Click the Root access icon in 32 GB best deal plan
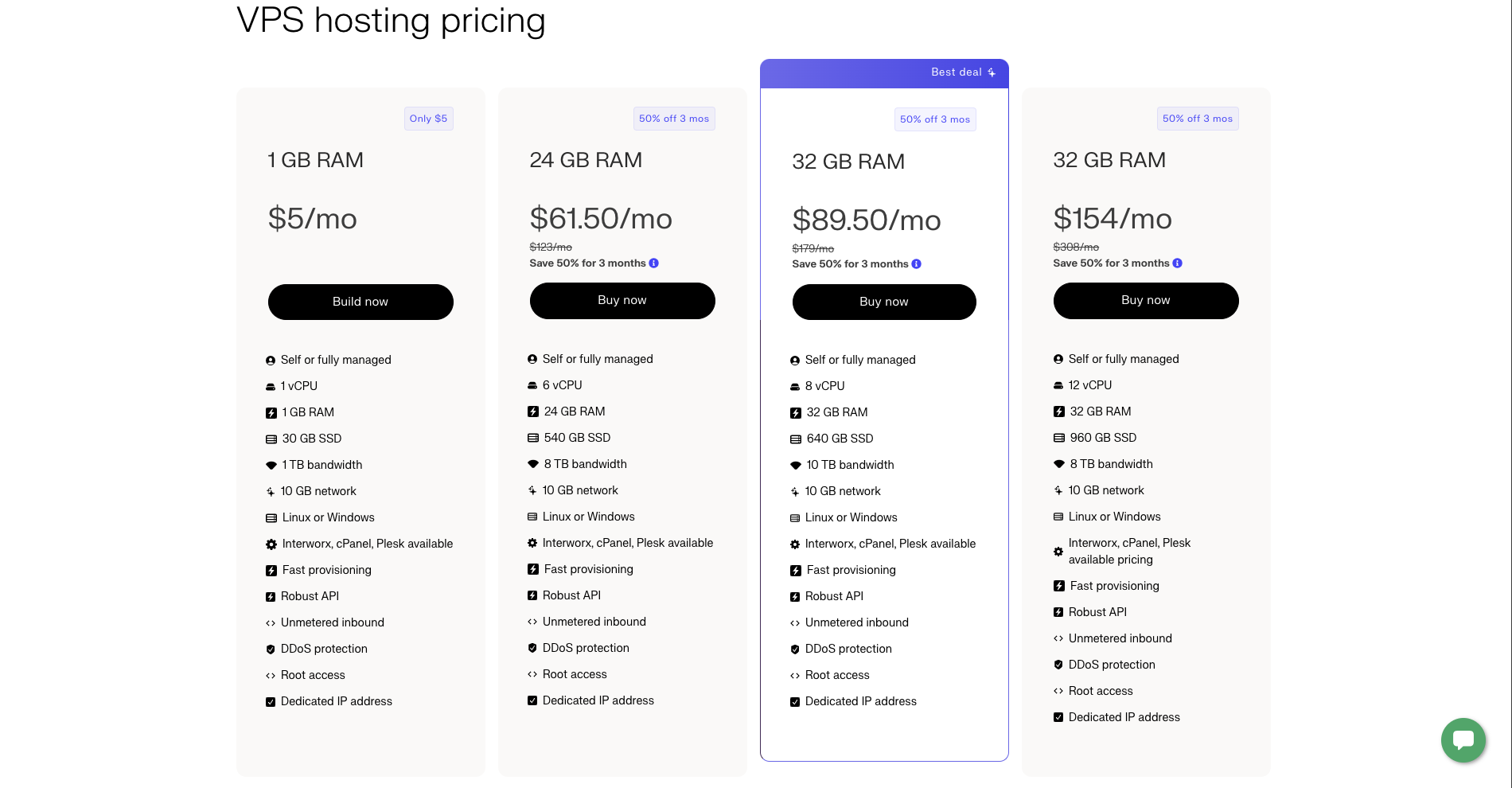Viewport: 1512px width, 788px height. (795, 676)
